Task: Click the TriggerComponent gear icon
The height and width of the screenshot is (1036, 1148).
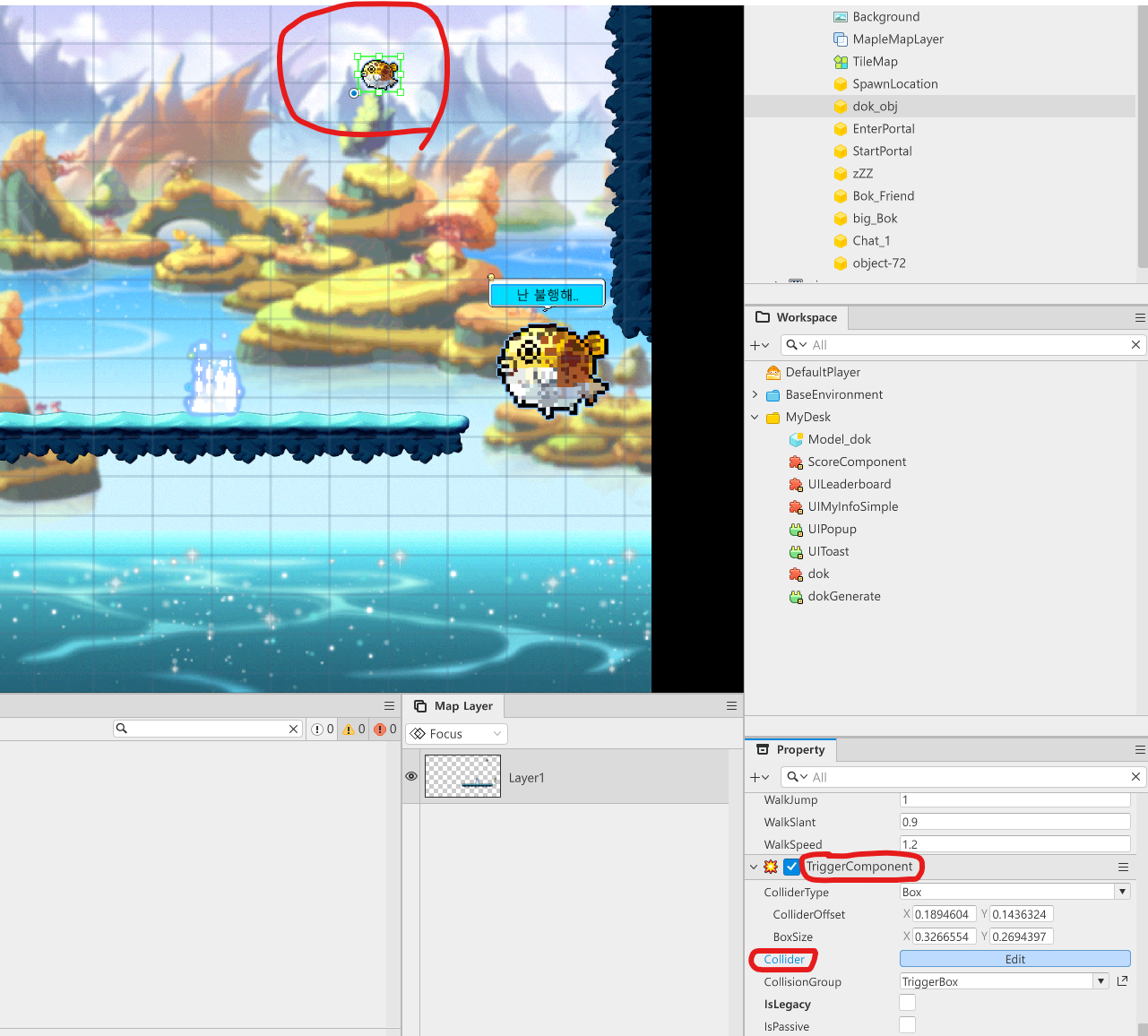Action: tap(771, 867)
